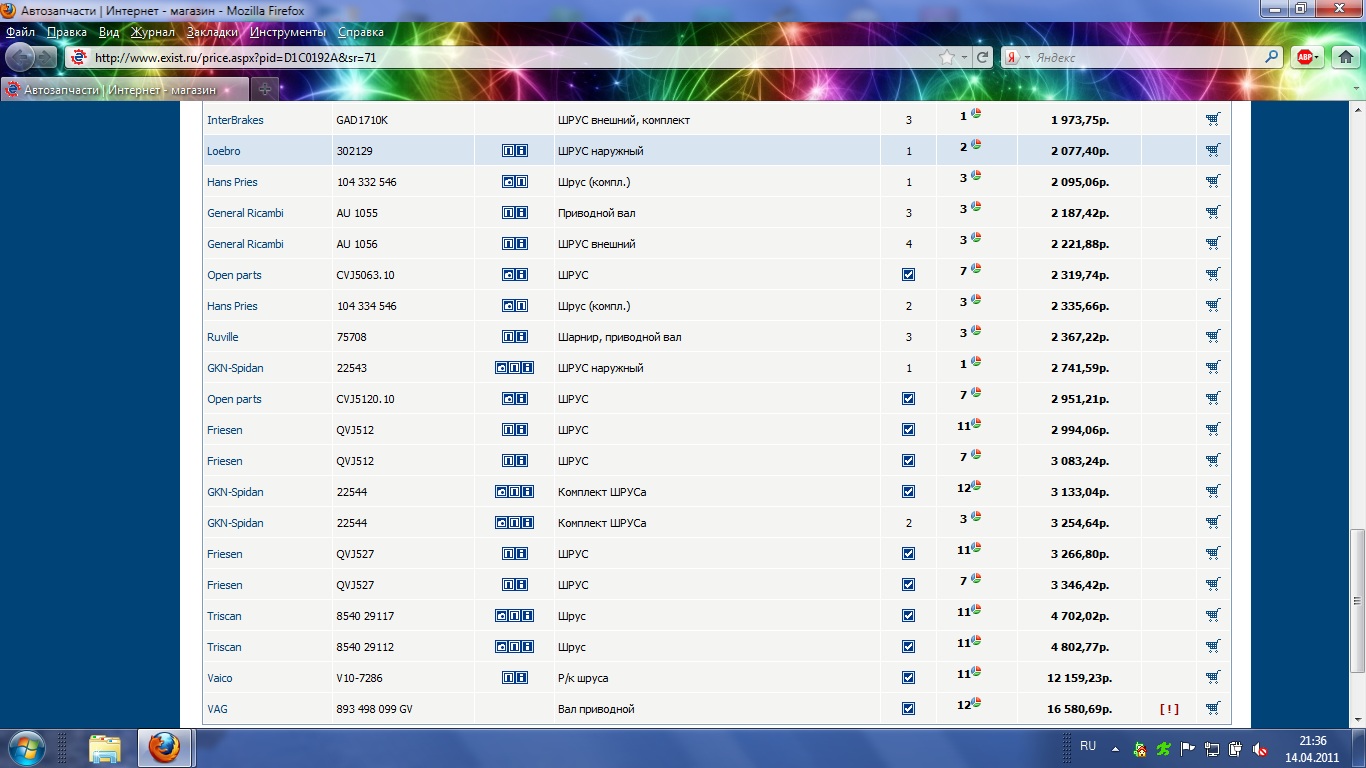
Task: Open the Adblock Plus dropdown menu
Action: coord(1317,58)
